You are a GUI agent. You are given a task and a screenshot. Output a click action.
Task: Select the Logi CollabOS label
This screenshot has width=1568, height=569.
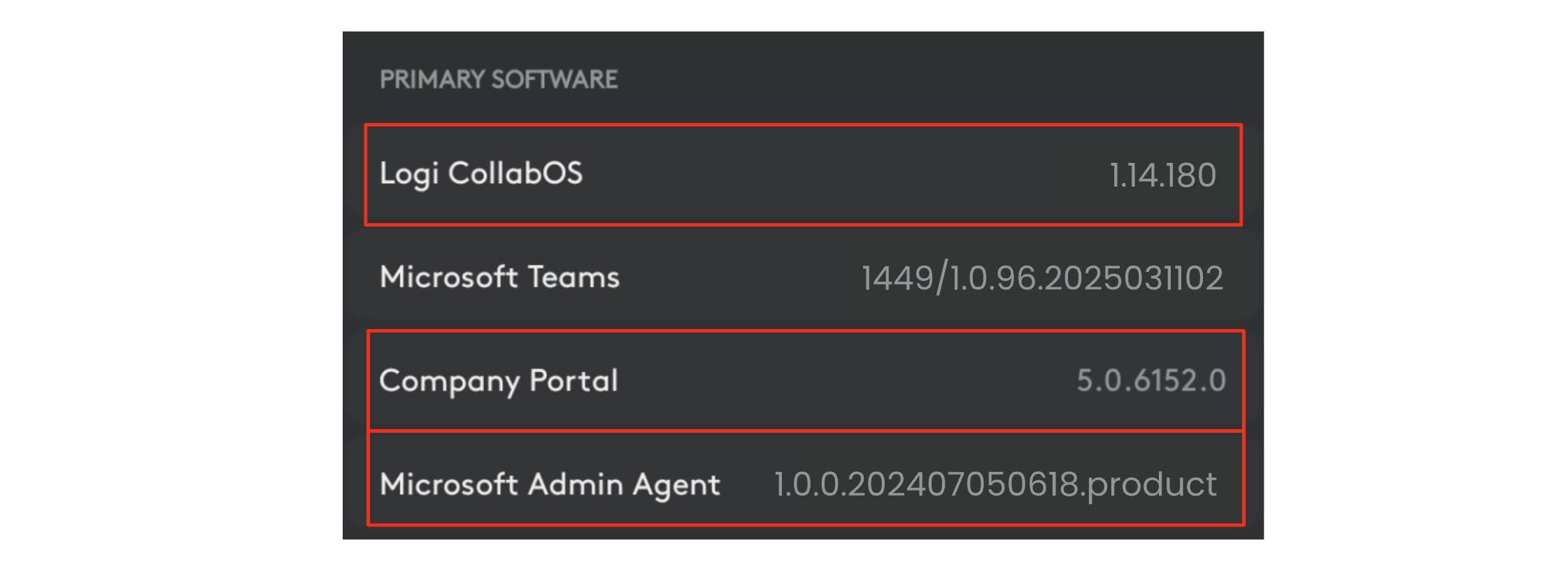point(480,173)
